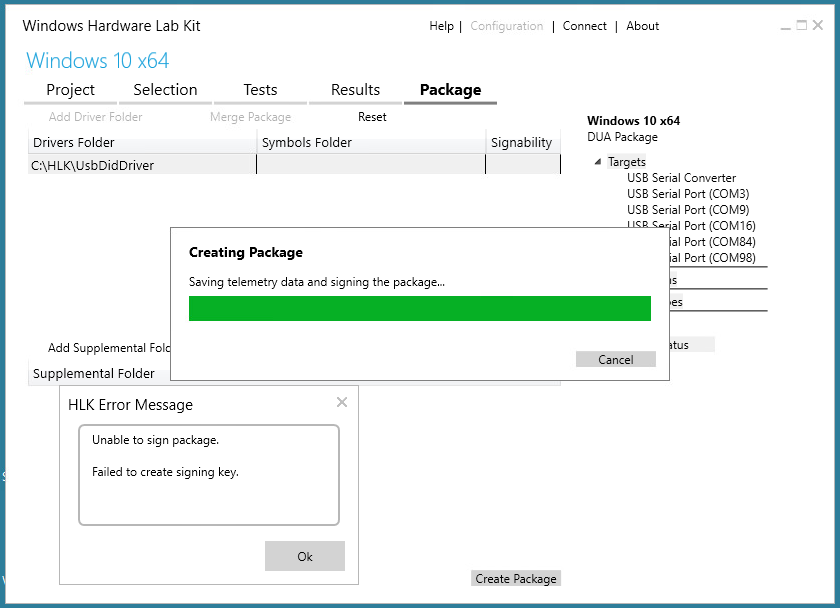Click the Create Package button
The width and height of the screenshot is (840, 608).
tap(515, 577)
